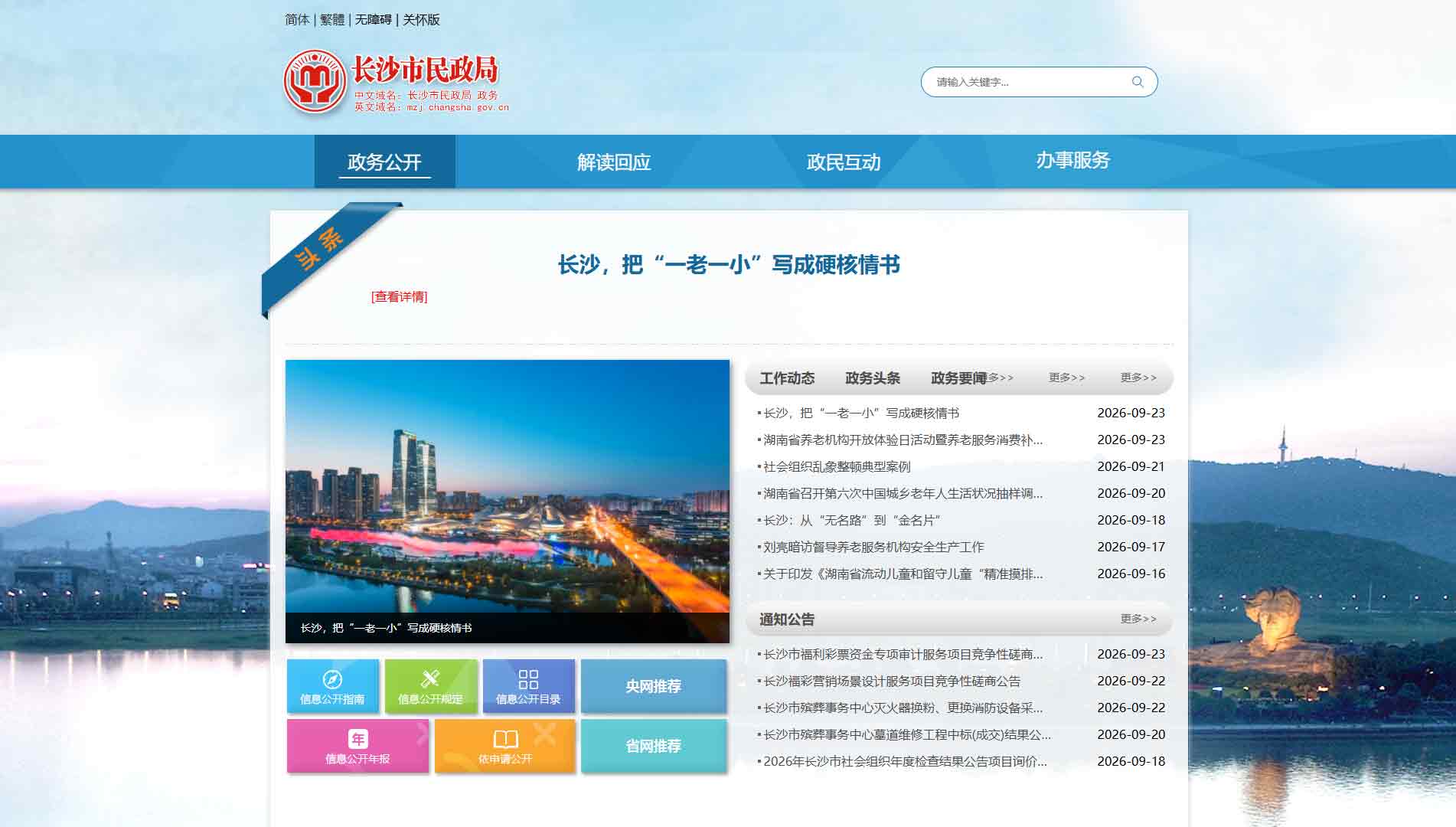
Task: Click 简体 language link
Action: [x=297, y=20]
